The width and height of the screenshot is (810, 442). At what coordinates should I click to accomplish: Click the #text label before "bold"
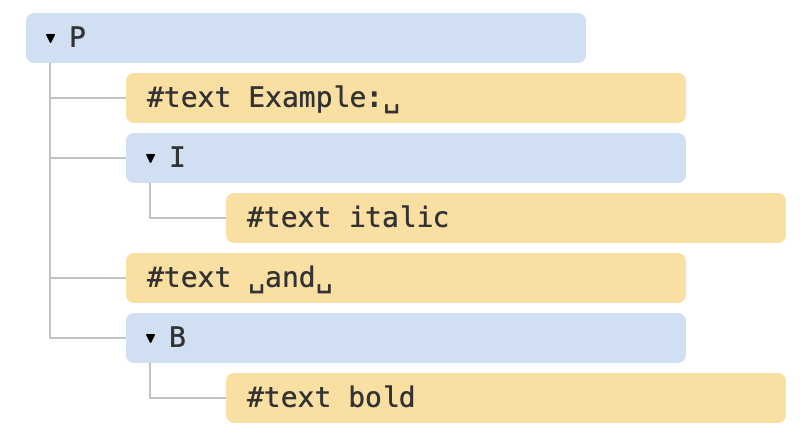[x=288, y=397]
